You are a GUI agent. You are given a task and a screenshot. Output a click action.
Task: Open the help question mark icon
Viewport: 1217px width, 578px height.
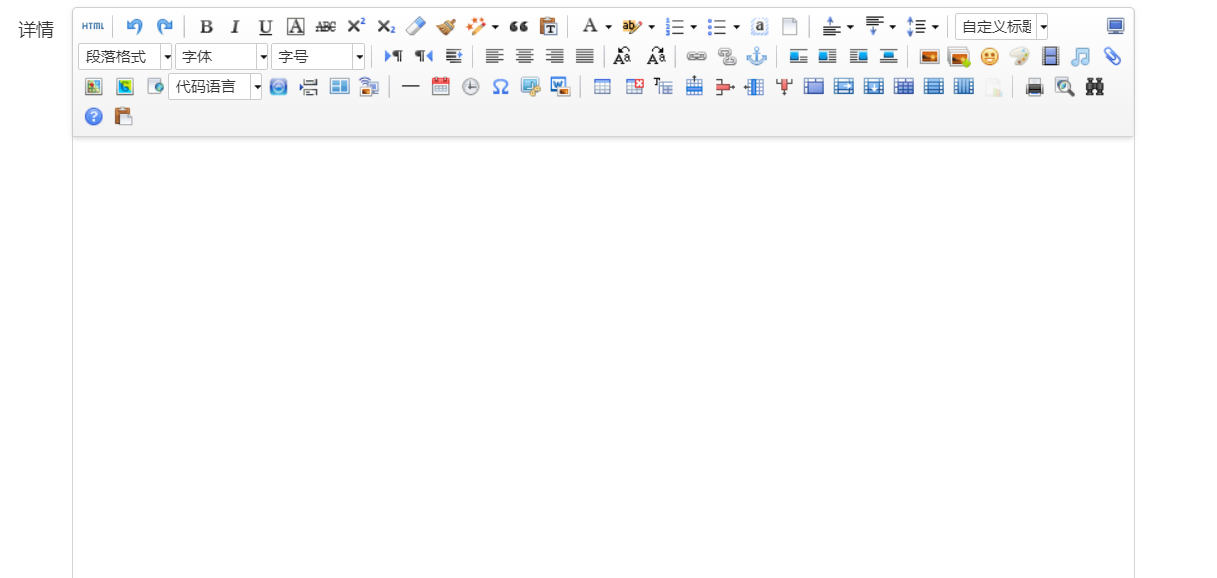[x=93, y=117]
